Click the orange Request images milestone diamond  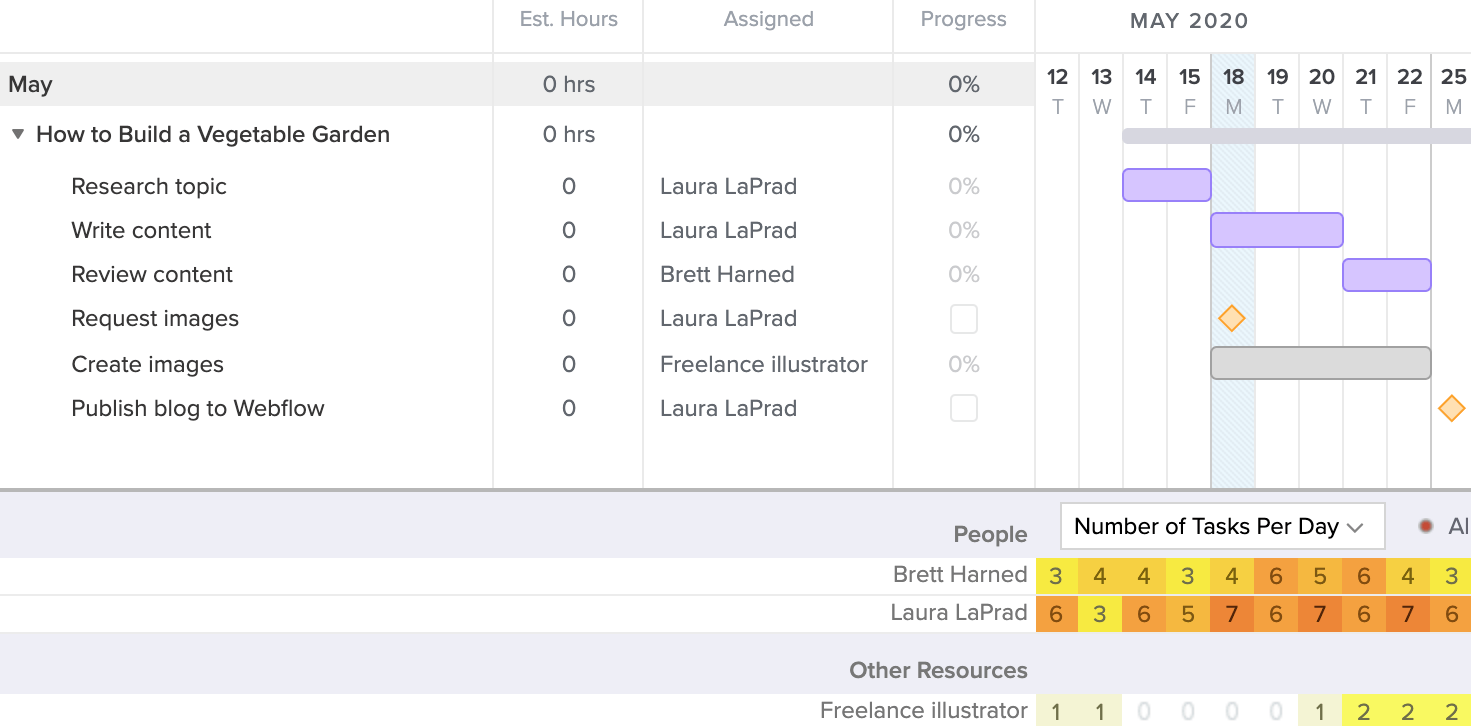pos(1232,318)
